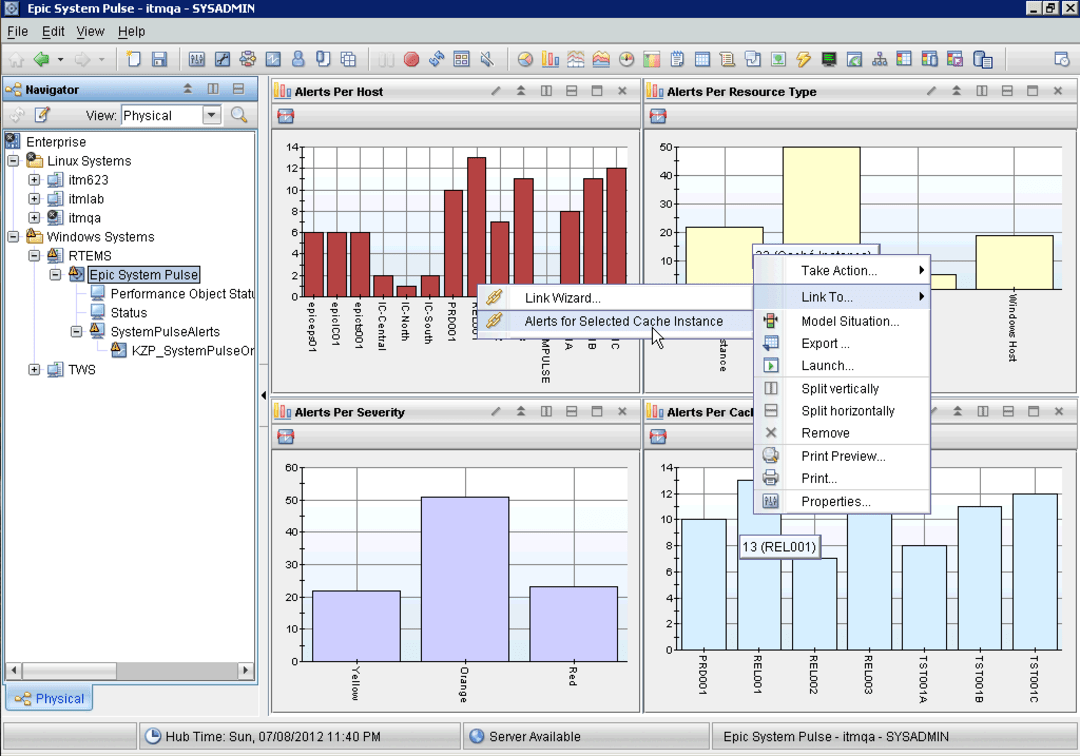Select the pie chart view icon in toolbar
Viewport: 1080px width, 756px height.
coord(524,59)
